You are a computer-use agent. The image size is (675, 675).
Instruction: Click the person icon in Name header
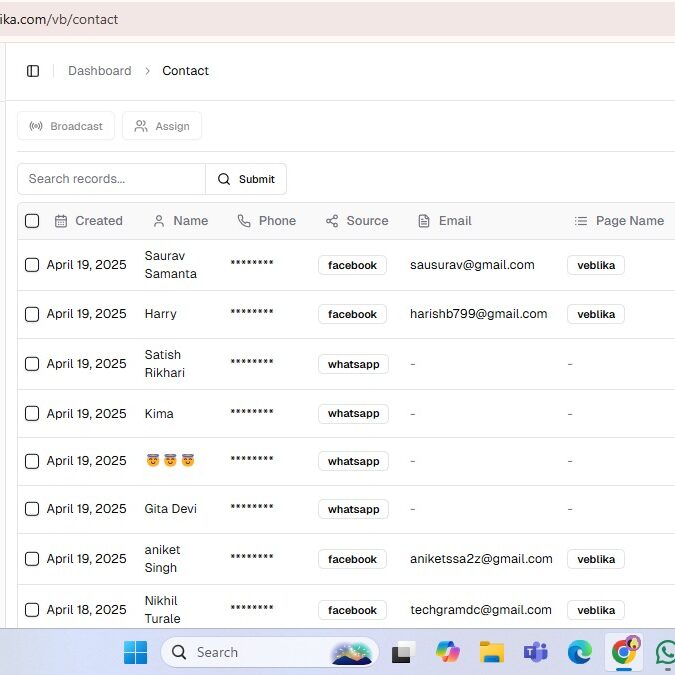click(159, 221)
